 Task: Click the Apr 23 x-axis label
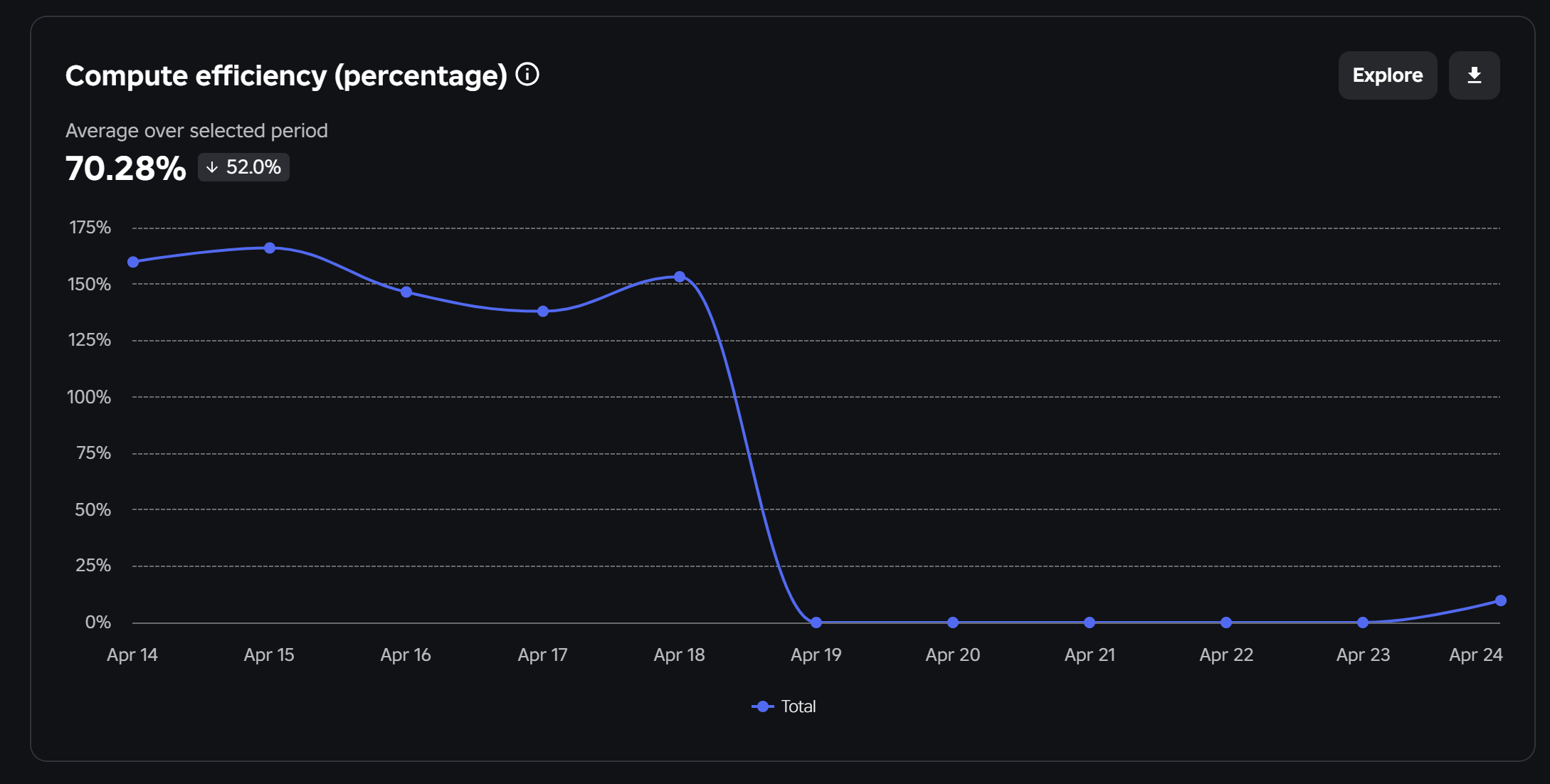(x=1363, y=655)
